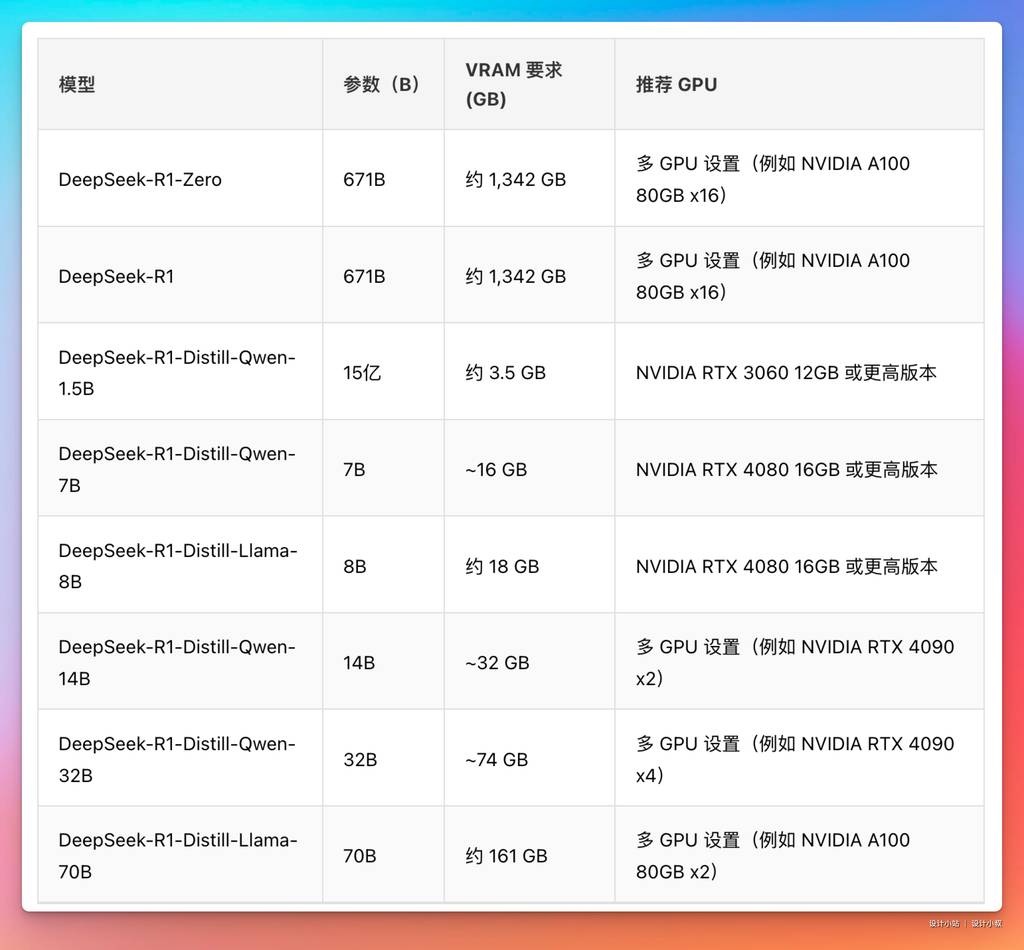Click DeepSeek-R1-Distill-Qwen-1.5B model name
The image size is (1024, 950).
pyautogui.click(x=177, y=373)
